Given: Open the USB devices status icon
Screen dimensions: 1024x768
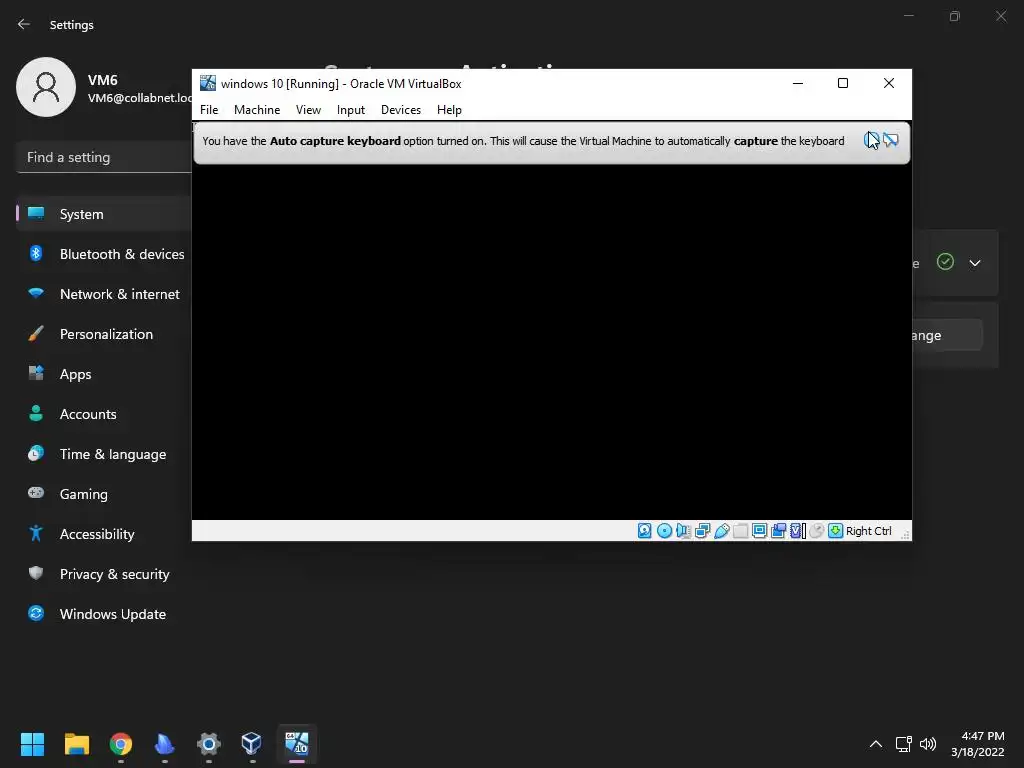Looking at the screenshot, I should tap(722, 531).
